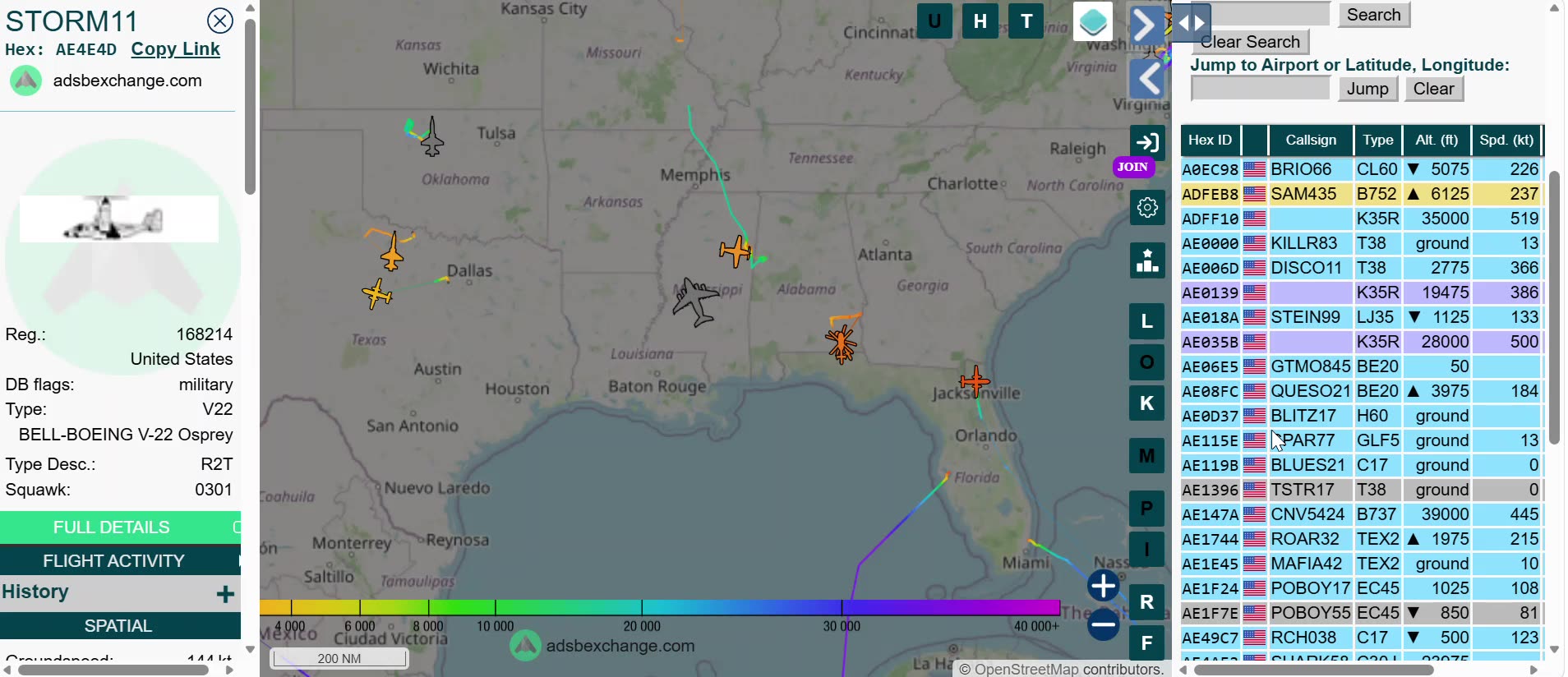
Task: Select the STEIN99 LJ35 row
Action: click(x=1361, y=317)
